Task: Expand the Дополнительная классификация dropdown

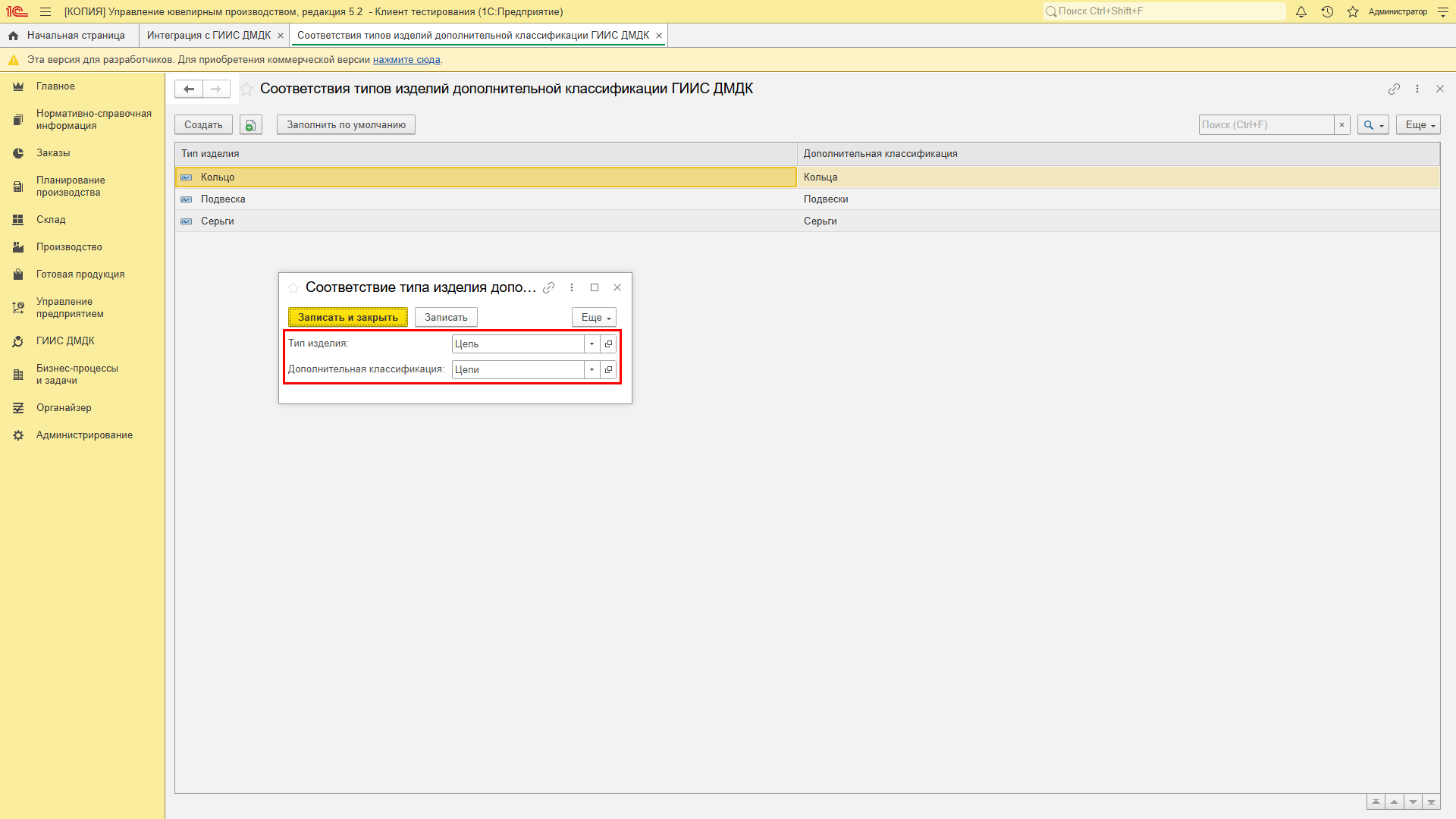Action: point(590,369)
